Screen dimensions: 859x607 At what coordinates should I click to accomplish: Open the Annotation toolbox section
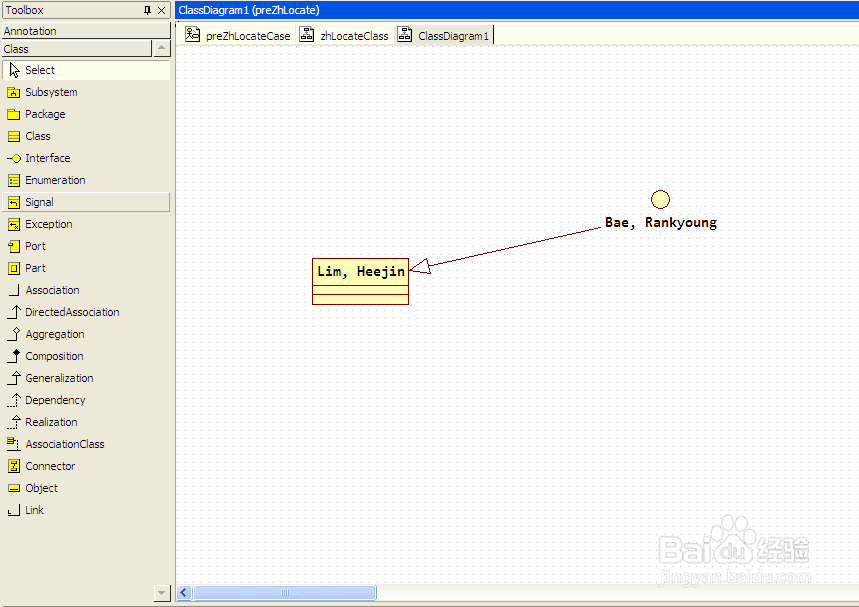point(86,31)
